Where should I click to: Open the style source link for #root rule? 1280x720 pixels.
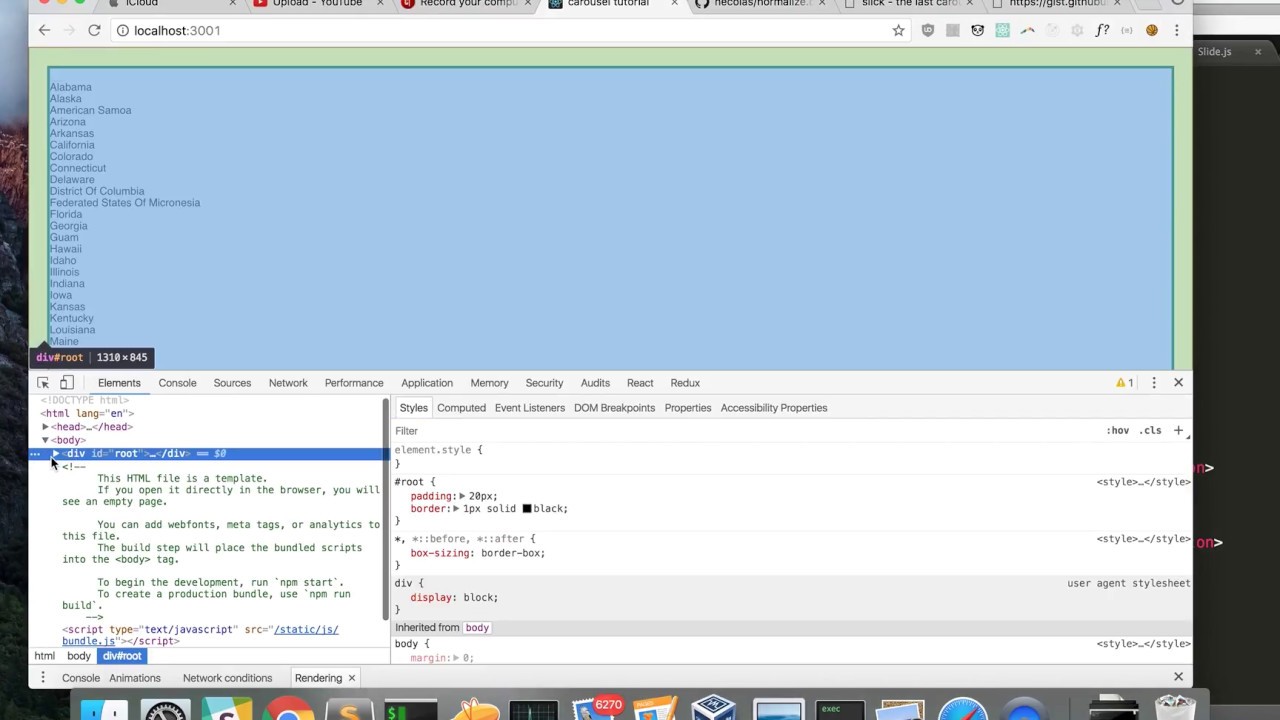tap(1143, 482)
